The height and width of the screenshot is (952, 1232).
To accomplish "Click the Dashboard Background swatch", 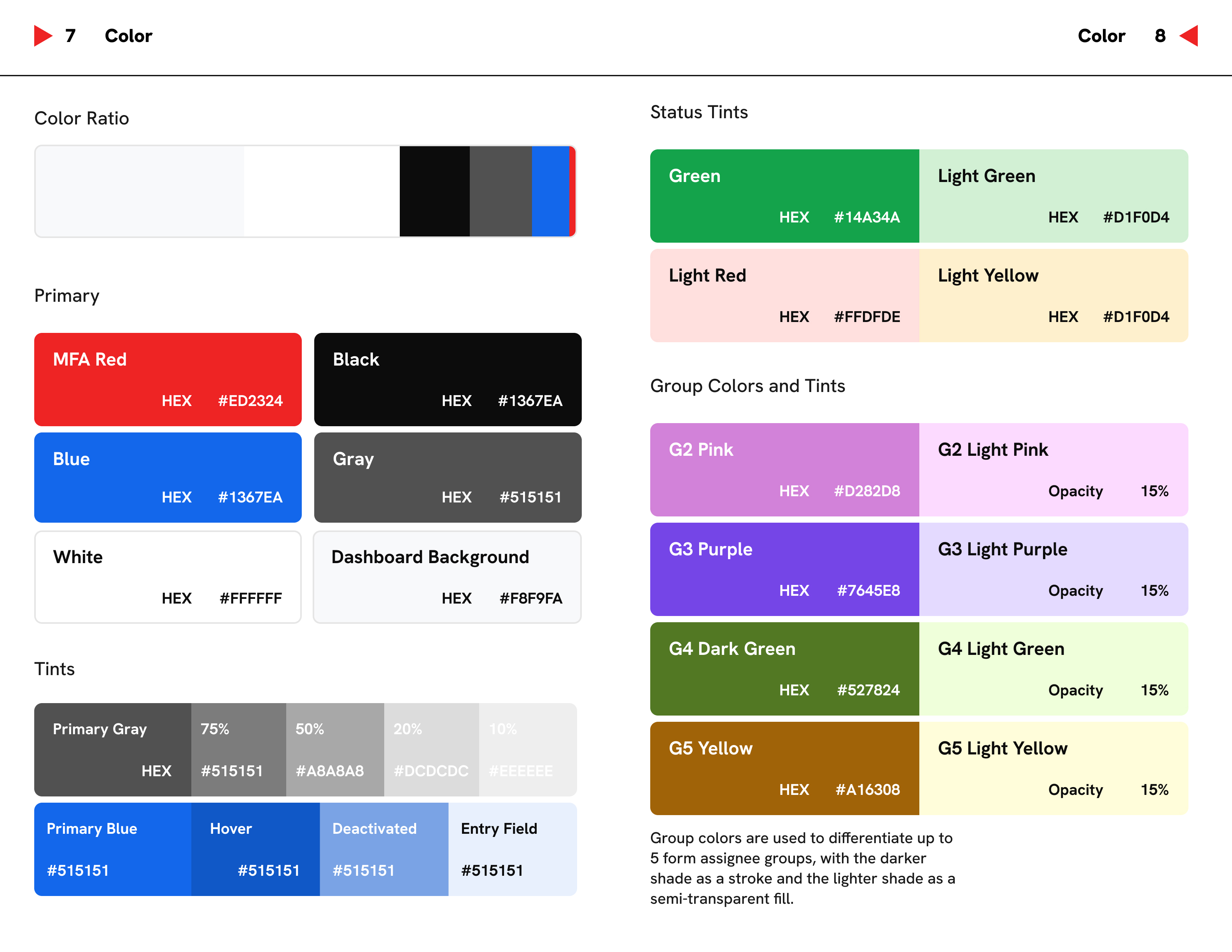I will (x=447, y=576).
